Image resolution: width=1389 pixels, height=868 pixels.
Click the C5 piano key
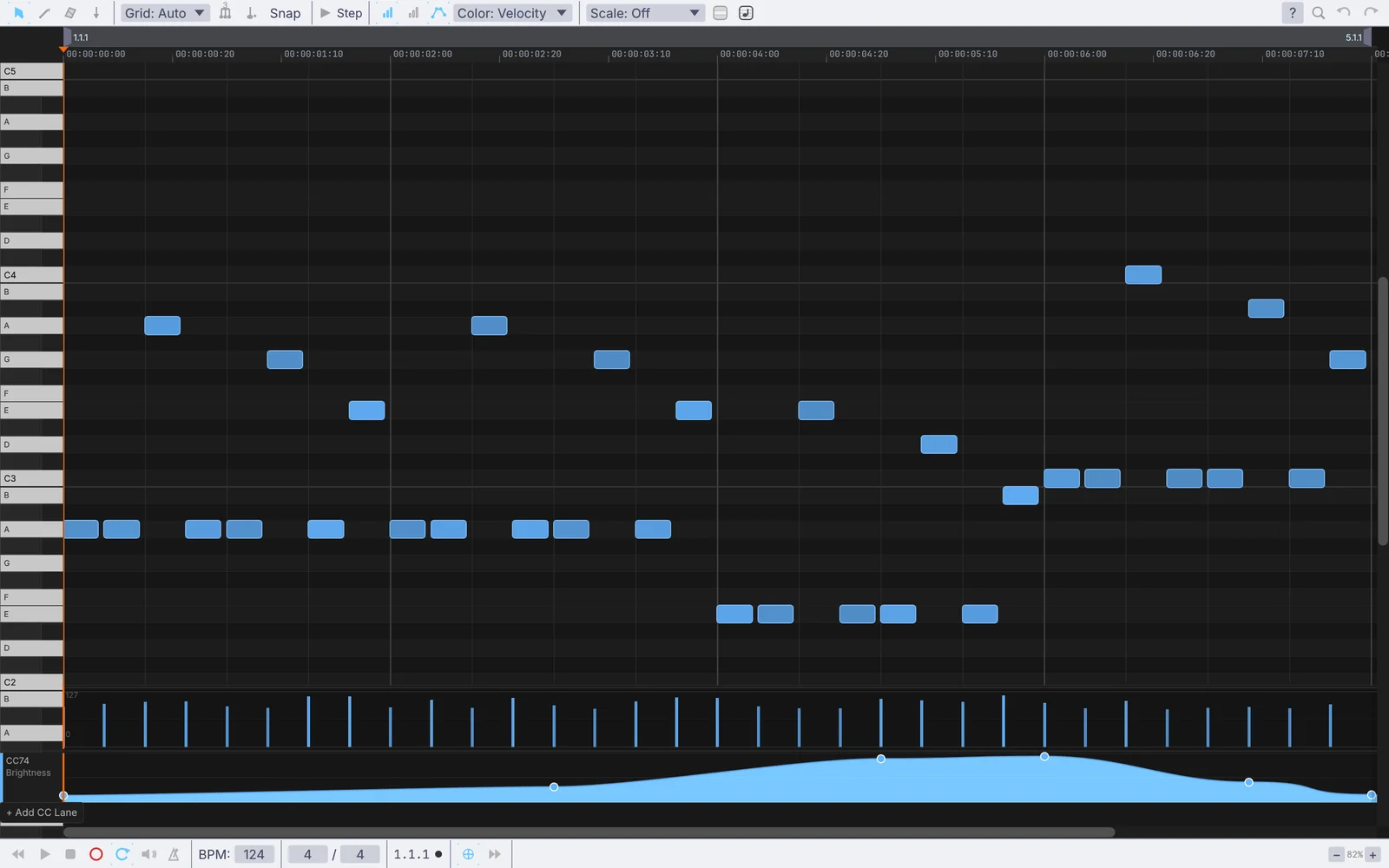[31, 71]
